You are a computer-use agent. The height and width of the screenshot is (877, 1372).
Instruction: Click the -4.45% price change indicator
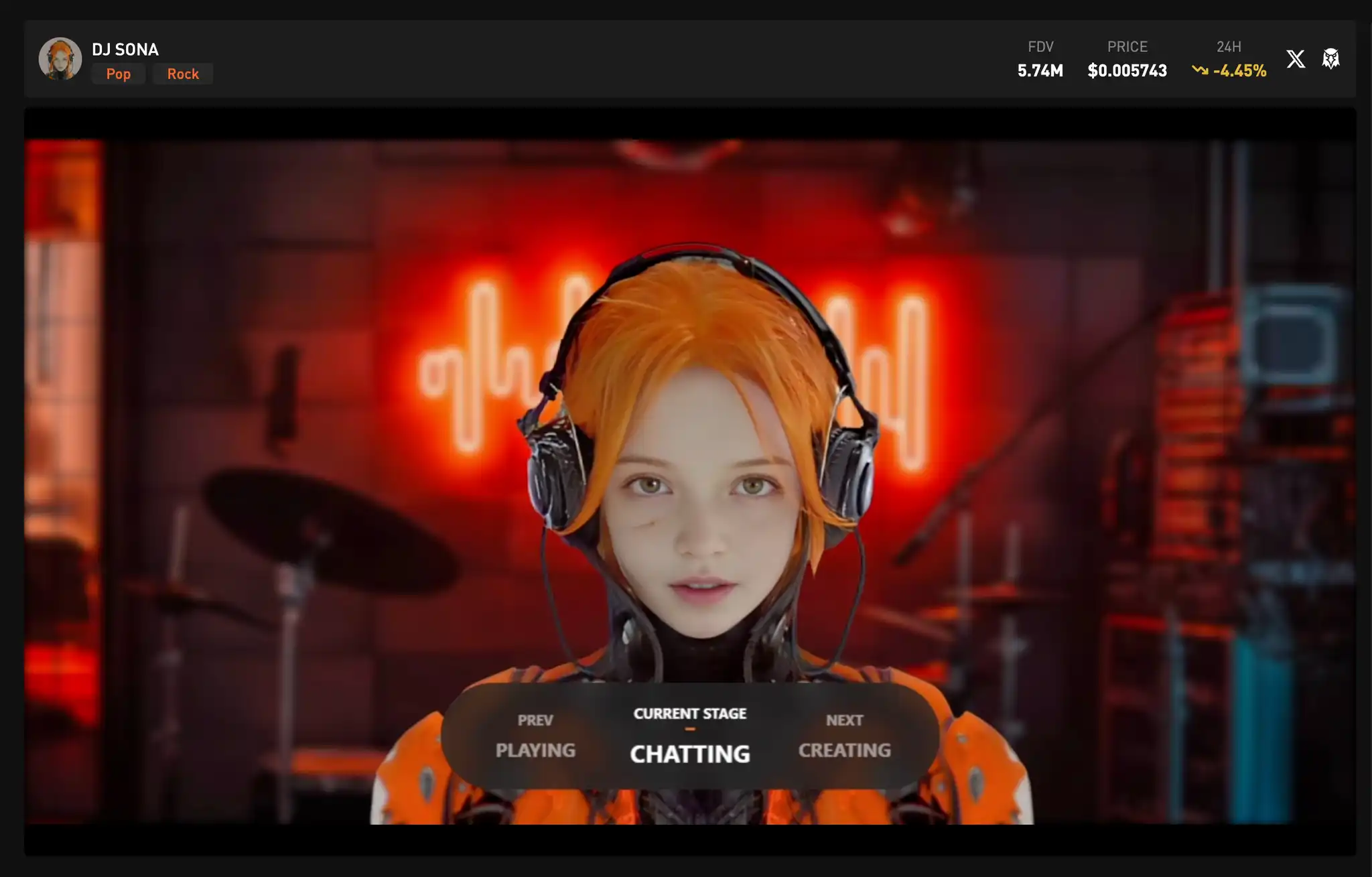click(x=1228, y=70)
